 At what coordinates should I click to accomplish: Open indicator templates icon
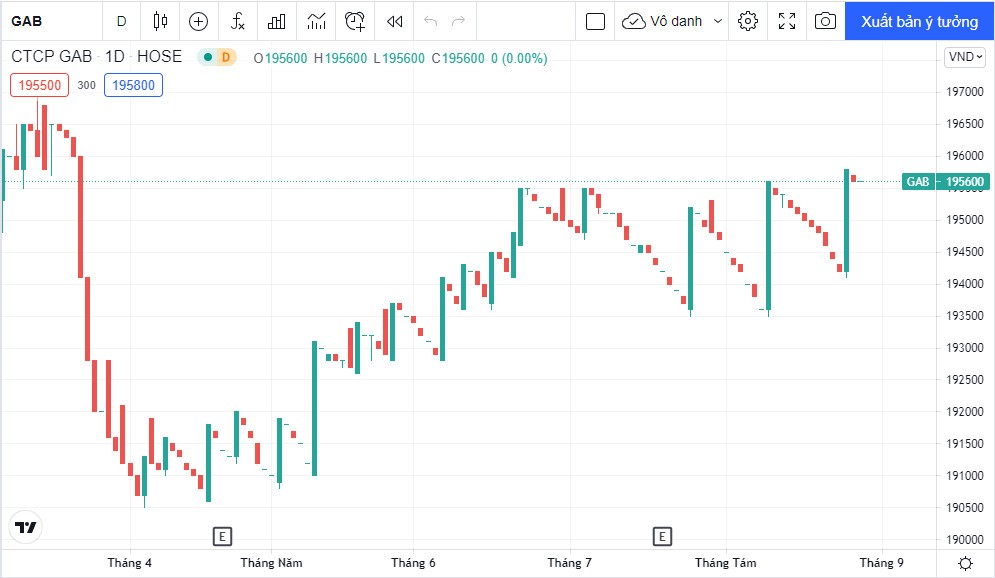tap(315, 21)
